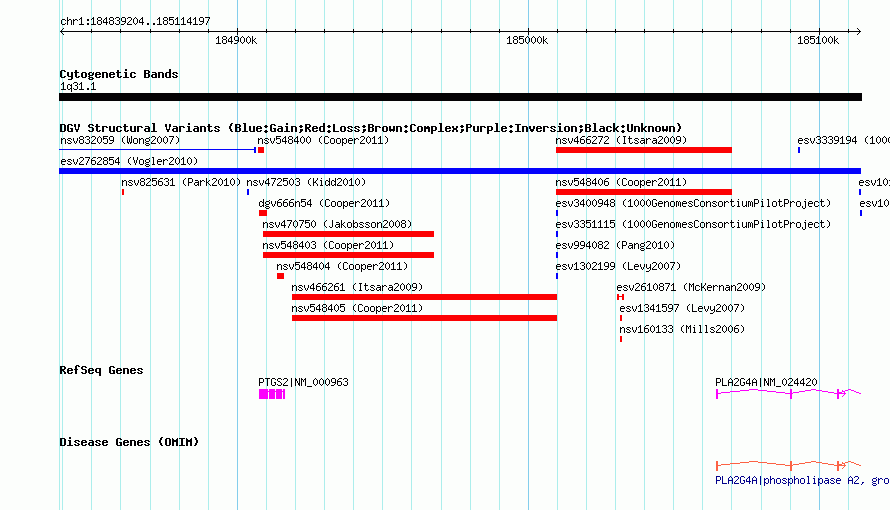This screenshot has width=890, height=510.
Task: Select nsv548405 (Cooper2011) label
Action: pos(357,308)
